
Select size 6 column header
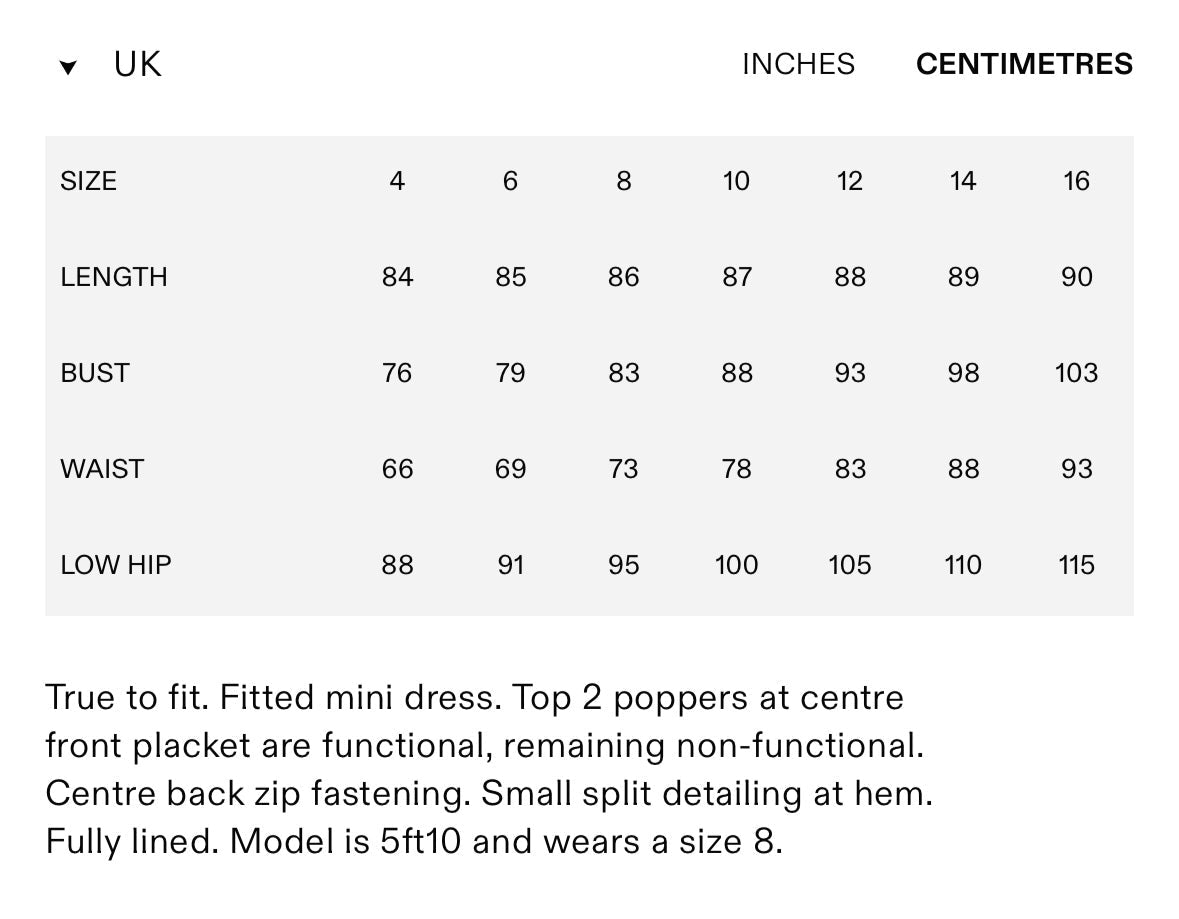click(510, 181)
